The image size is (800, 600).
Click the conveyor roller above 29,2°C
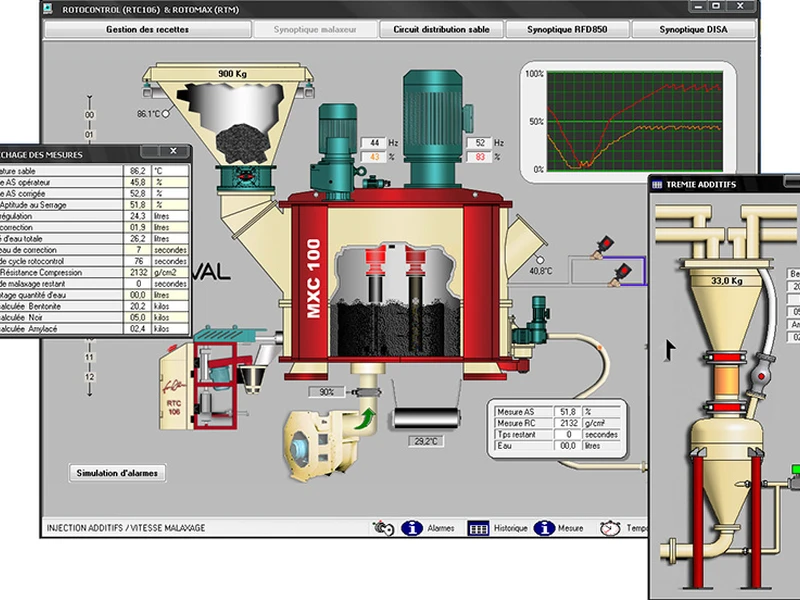426,419
